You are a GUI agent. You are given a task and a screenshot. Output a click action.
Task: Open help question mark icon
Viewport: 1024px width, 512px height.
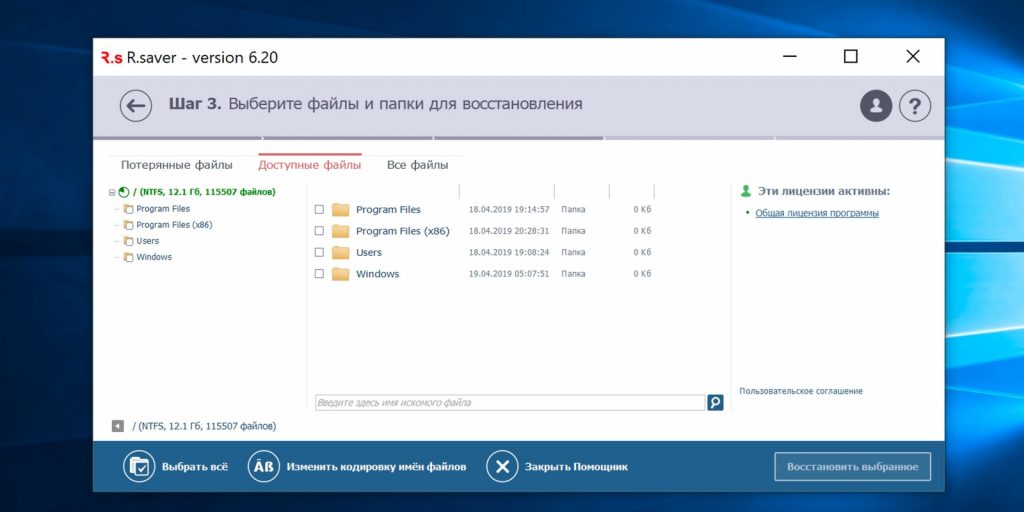[915, 105]
